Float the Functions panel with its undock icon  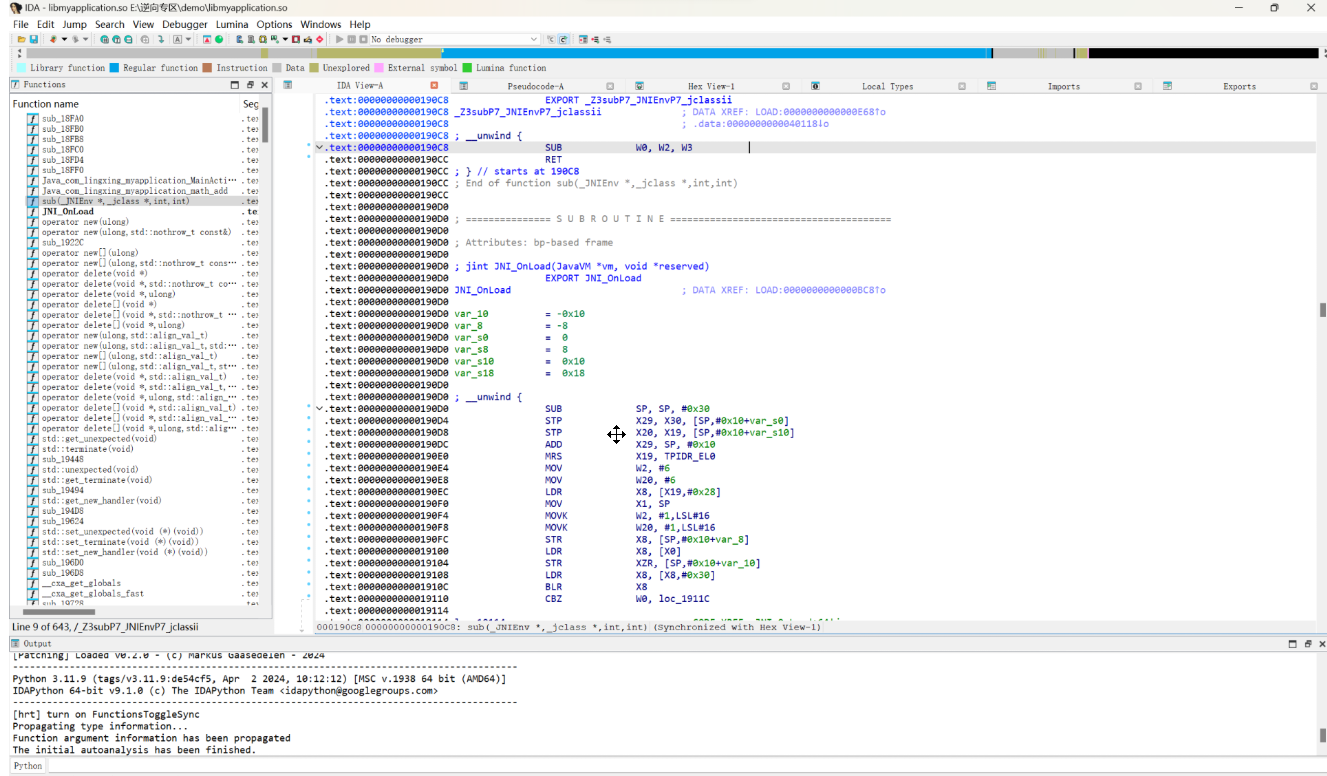pos(250,85)
